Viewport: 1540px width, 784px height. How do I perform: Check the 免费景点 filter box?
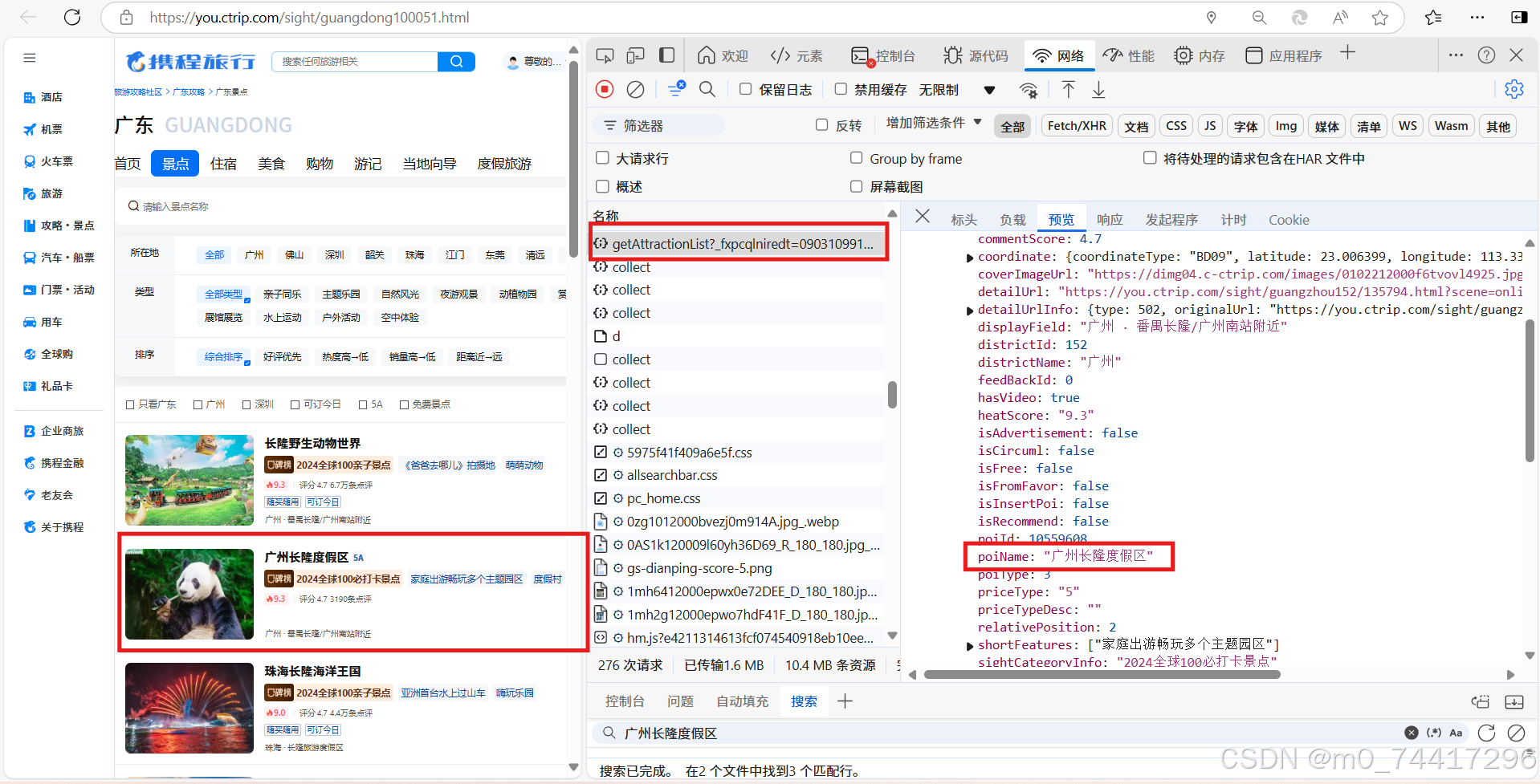pyautogui.click(x=404, y=404)
